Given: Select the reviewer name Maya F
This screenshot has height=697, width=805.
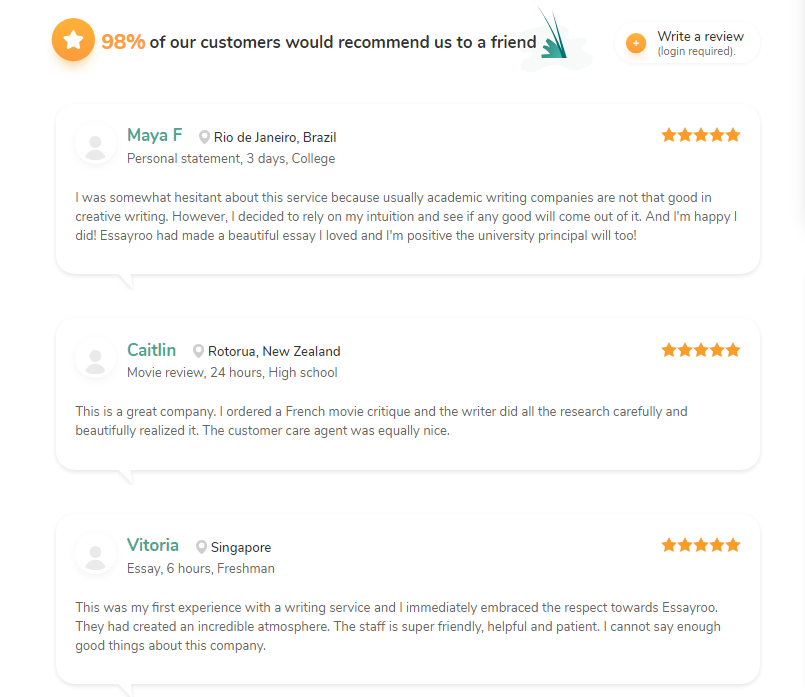Looking at the screenshot, I should point(155,135).
